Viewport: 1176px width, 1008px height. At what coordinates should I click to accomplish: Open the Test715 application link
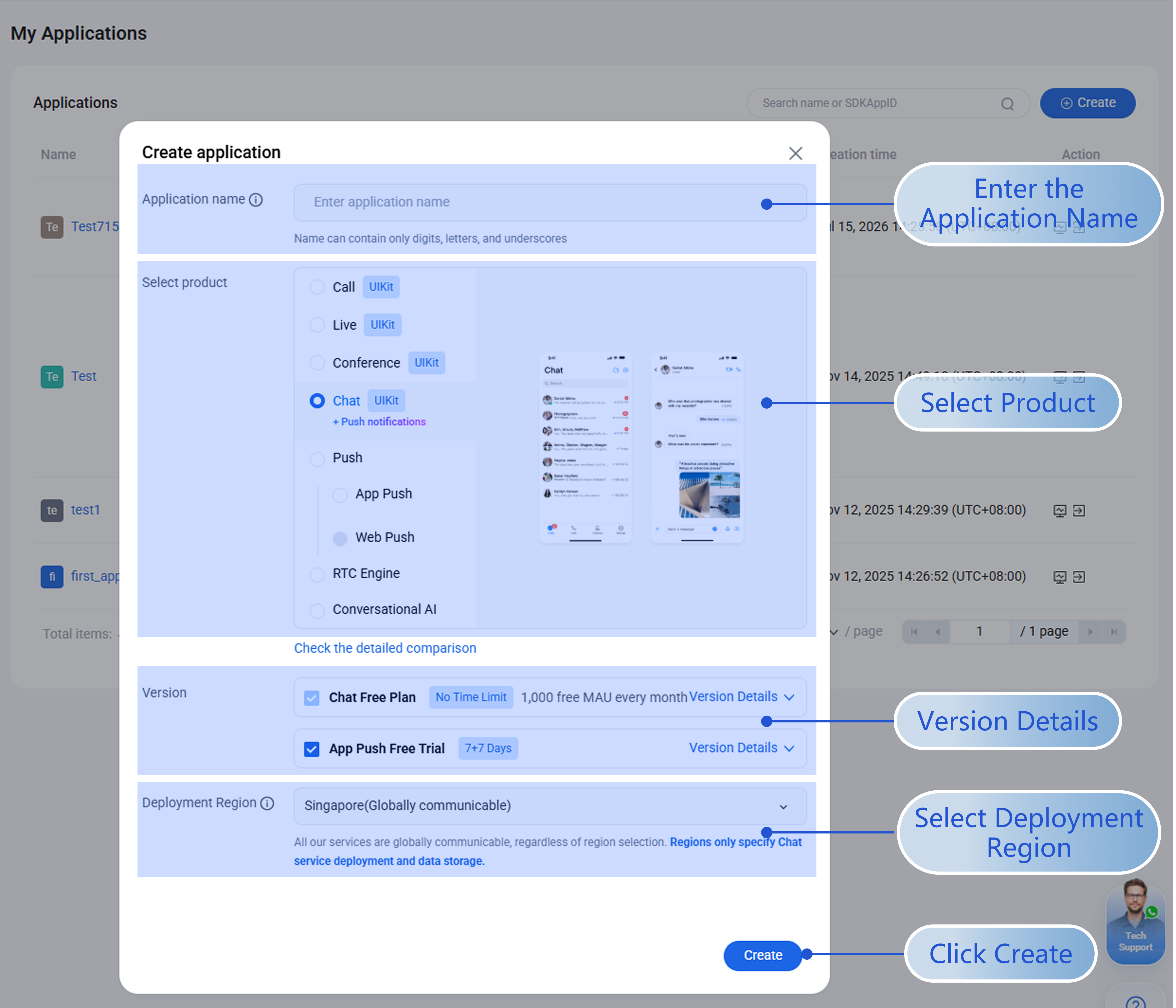95,226
